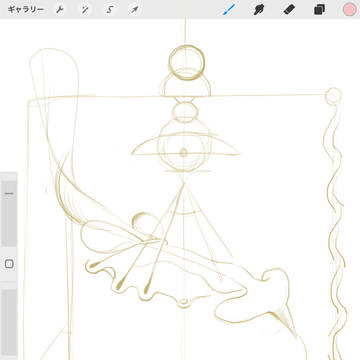The image size is (360, 360).
Task: Open the Actions wrench menu
Action: 60,10
